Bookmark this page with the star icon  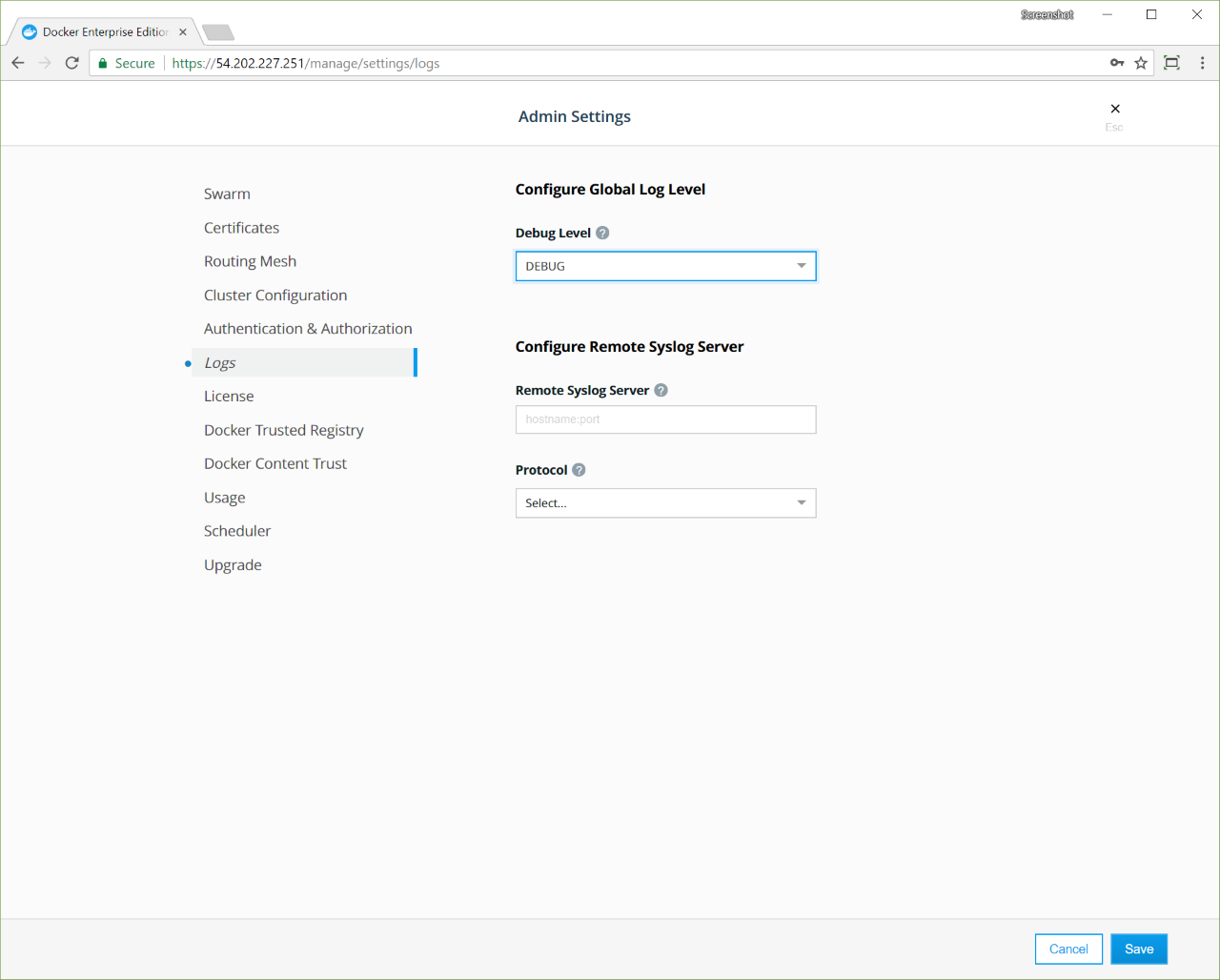[1141, 63]
